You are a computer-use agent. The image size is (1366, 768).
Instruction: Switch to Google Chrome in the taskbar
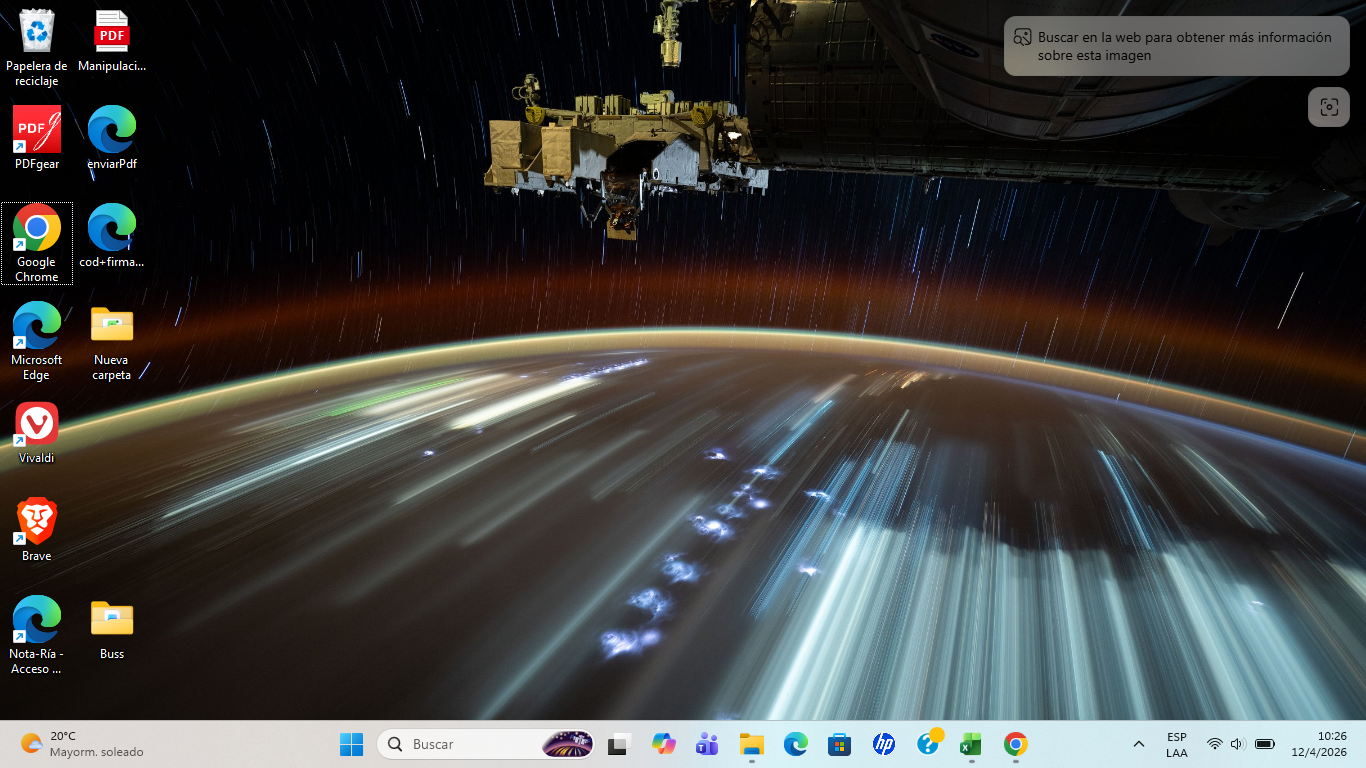point(1015,744)
